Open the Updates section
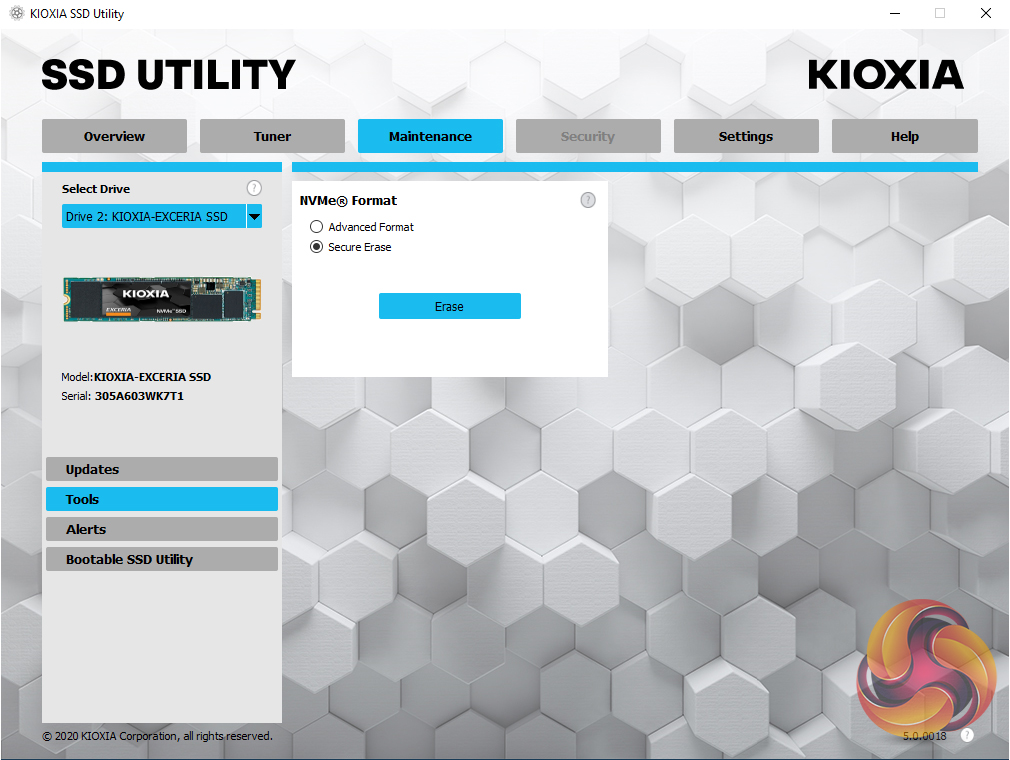Image resolution: width=1010 pixels, height=760 pixels. click(x=162, y=469)
